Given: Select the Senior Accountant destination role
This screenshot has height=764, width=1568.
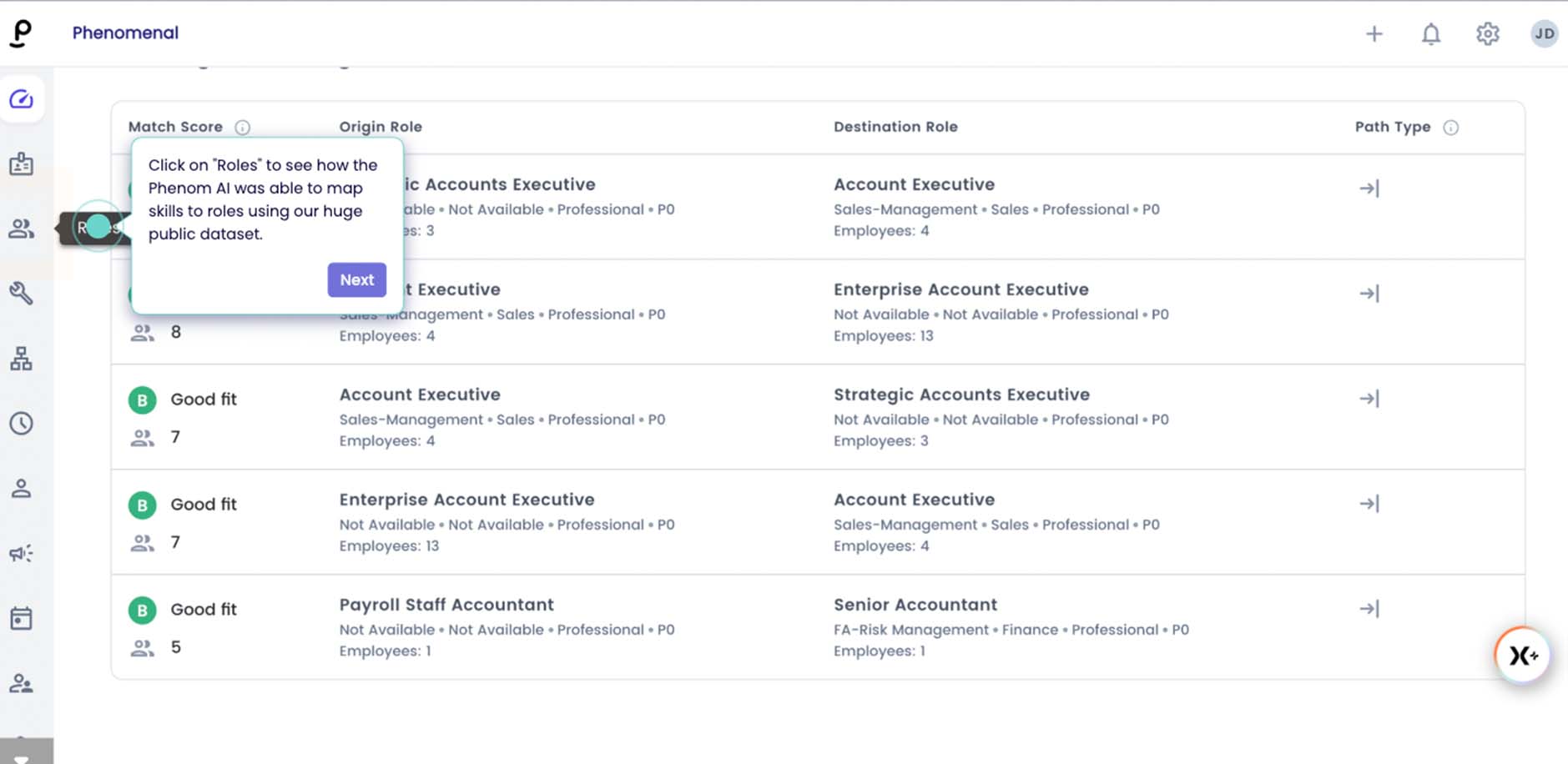Looking at the screenshot, I should tap(915, 605).
